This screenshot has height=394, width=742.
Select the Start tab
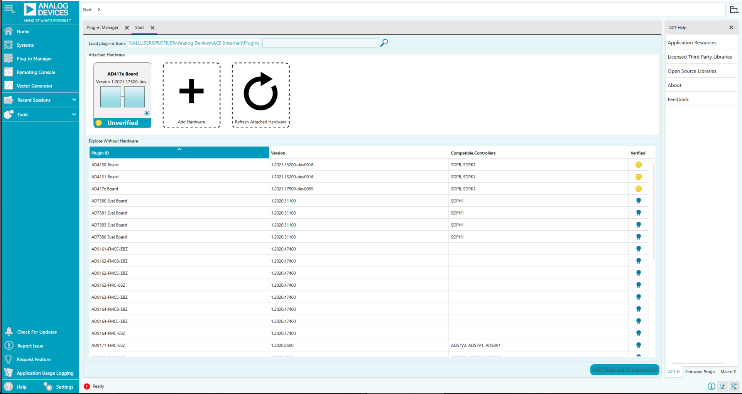click(140, 28)
